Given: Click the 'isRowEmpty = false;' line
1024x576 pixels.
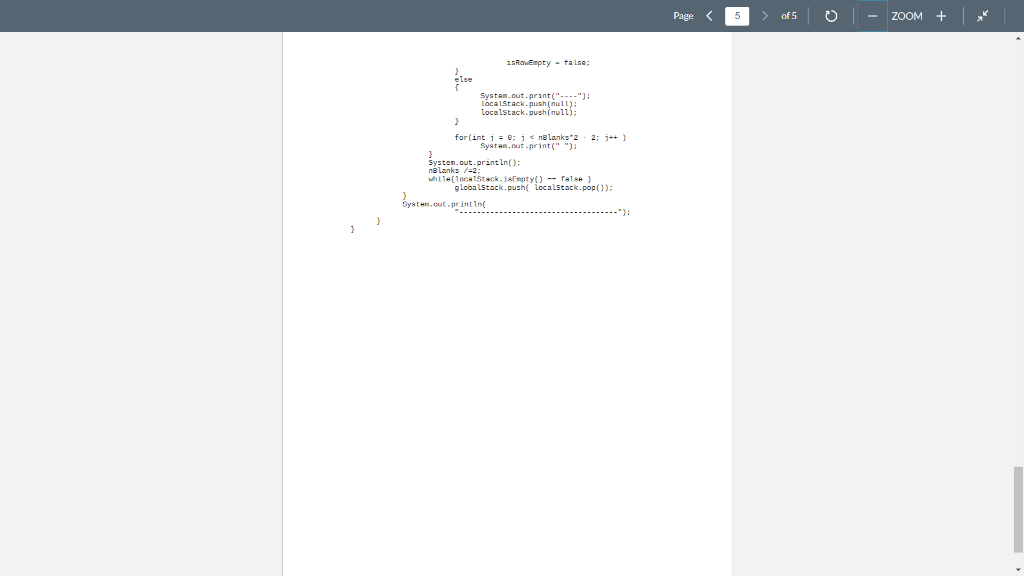Looking at the screenshot, I should 548,63.
